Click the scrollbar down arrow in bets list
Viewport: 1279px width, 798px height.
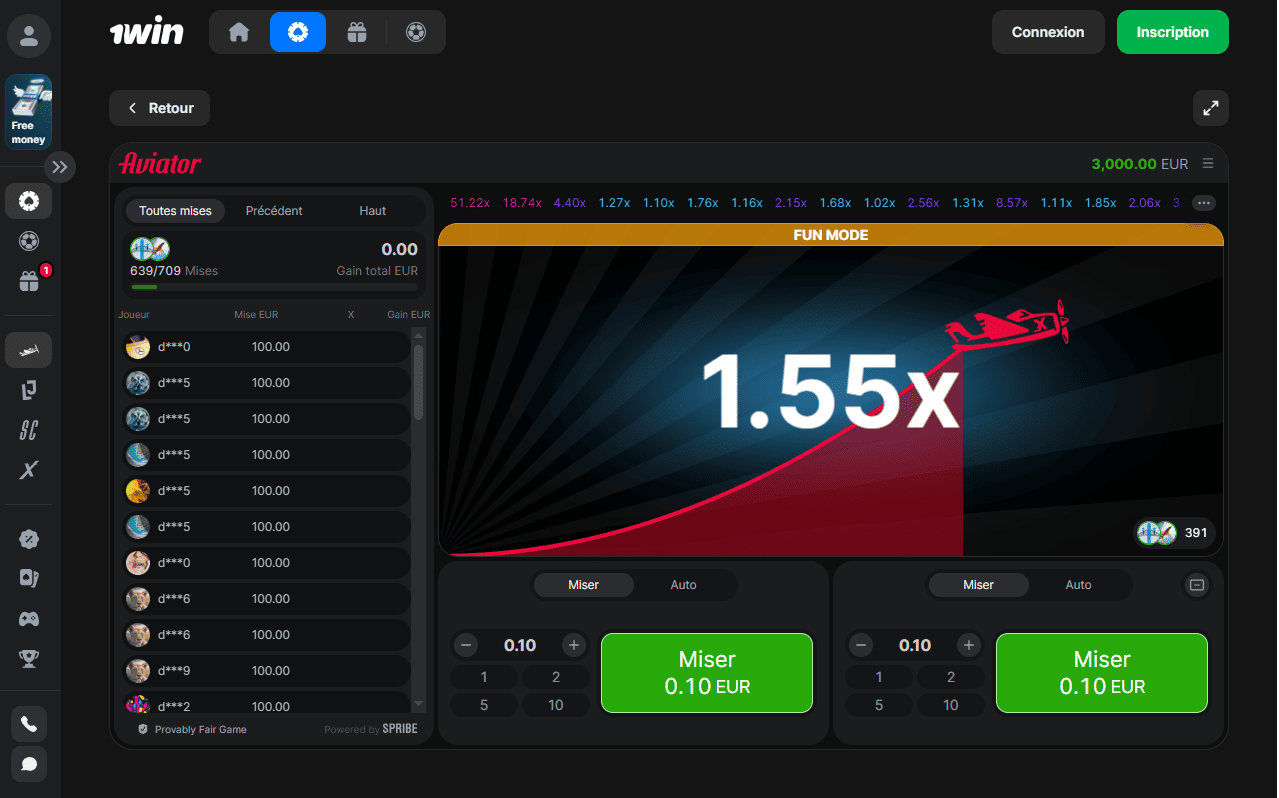(x=418, y=705)
